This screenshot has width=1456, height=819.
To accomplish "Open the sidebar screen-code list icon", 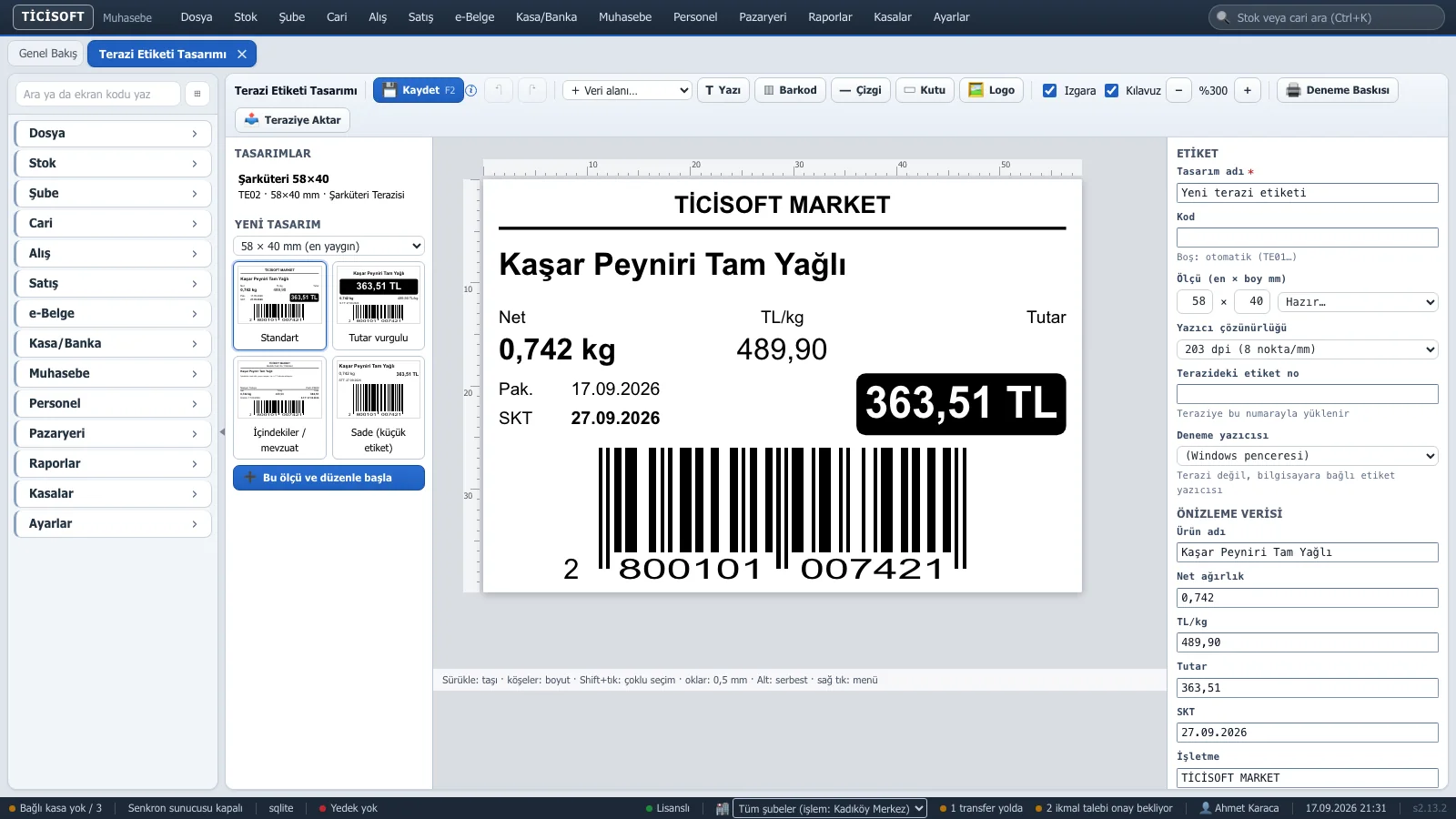I will (197, 94).
